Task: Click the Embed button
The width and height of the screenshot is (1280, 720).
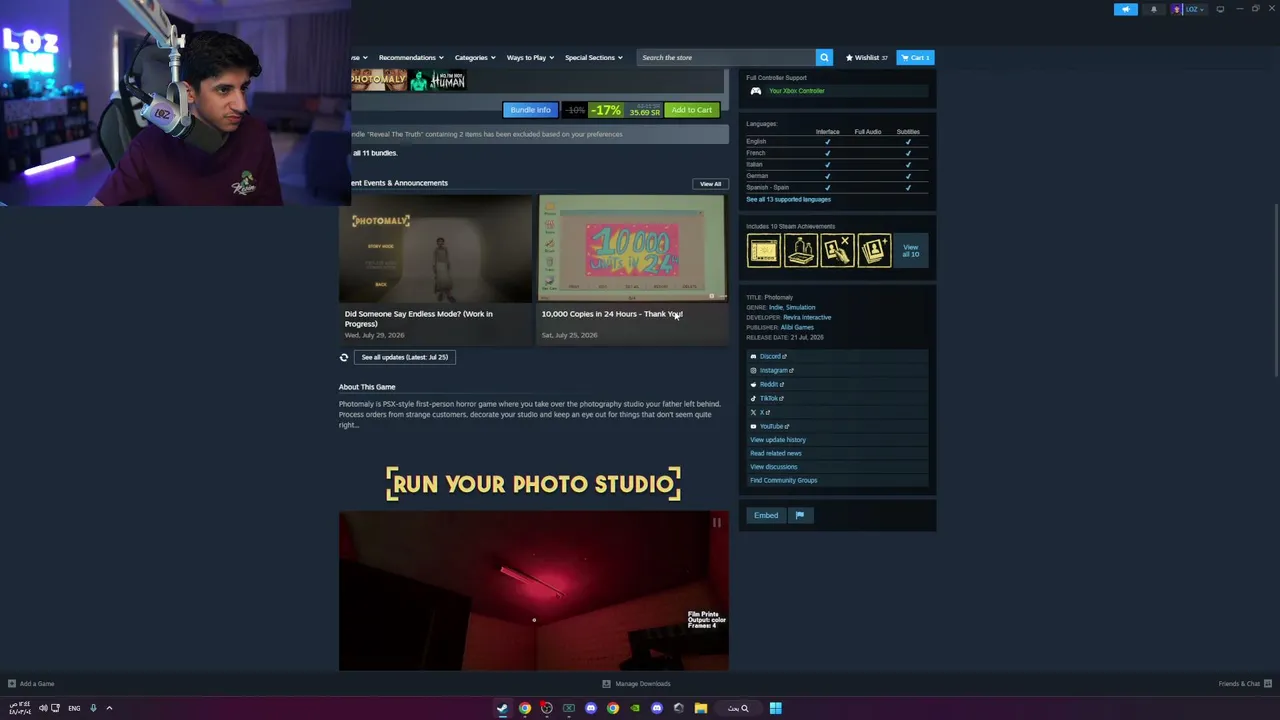Action: point(766,515)
